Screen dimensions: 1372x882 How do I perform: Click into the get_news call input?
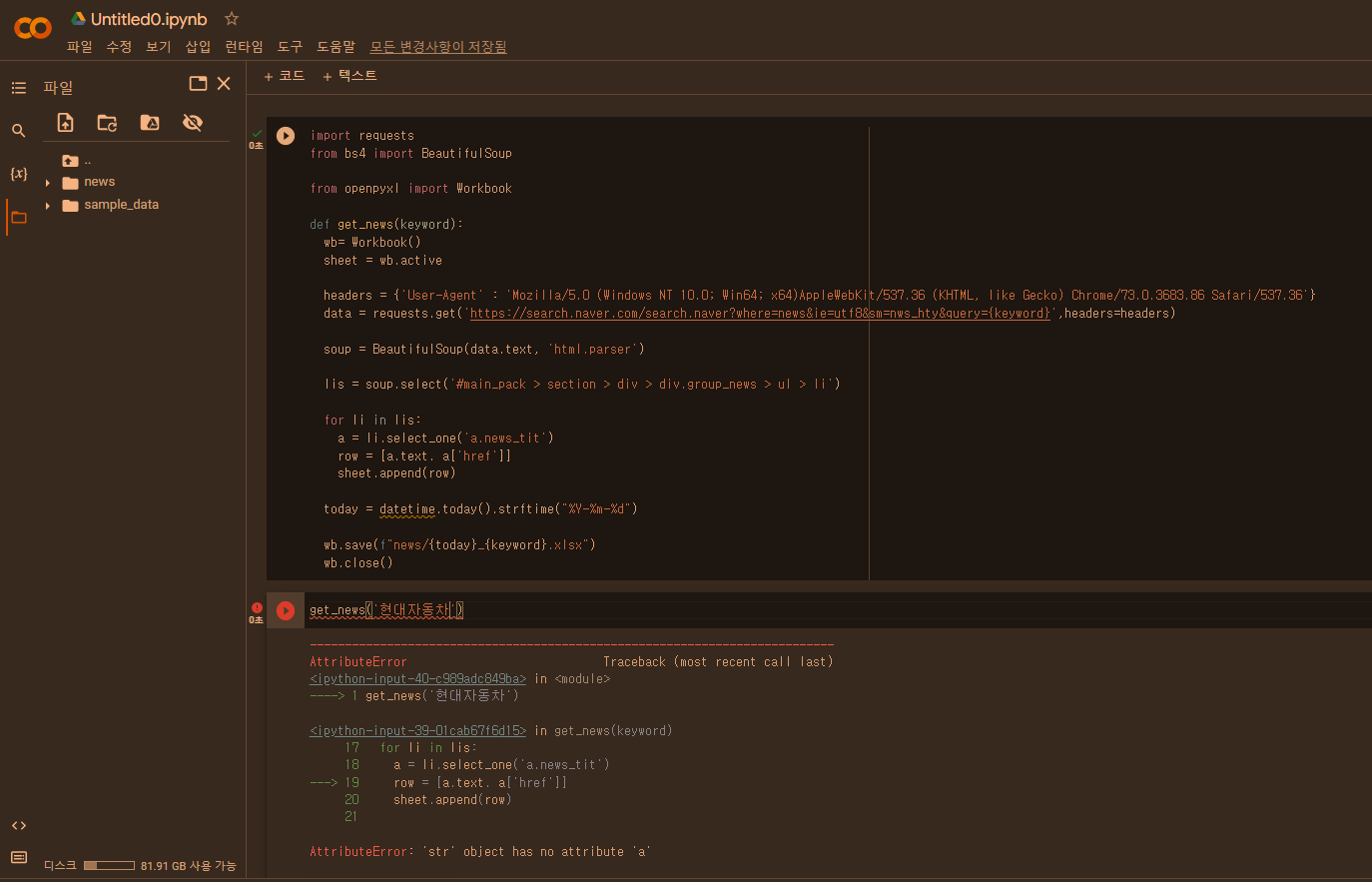[x=837, y=610]
